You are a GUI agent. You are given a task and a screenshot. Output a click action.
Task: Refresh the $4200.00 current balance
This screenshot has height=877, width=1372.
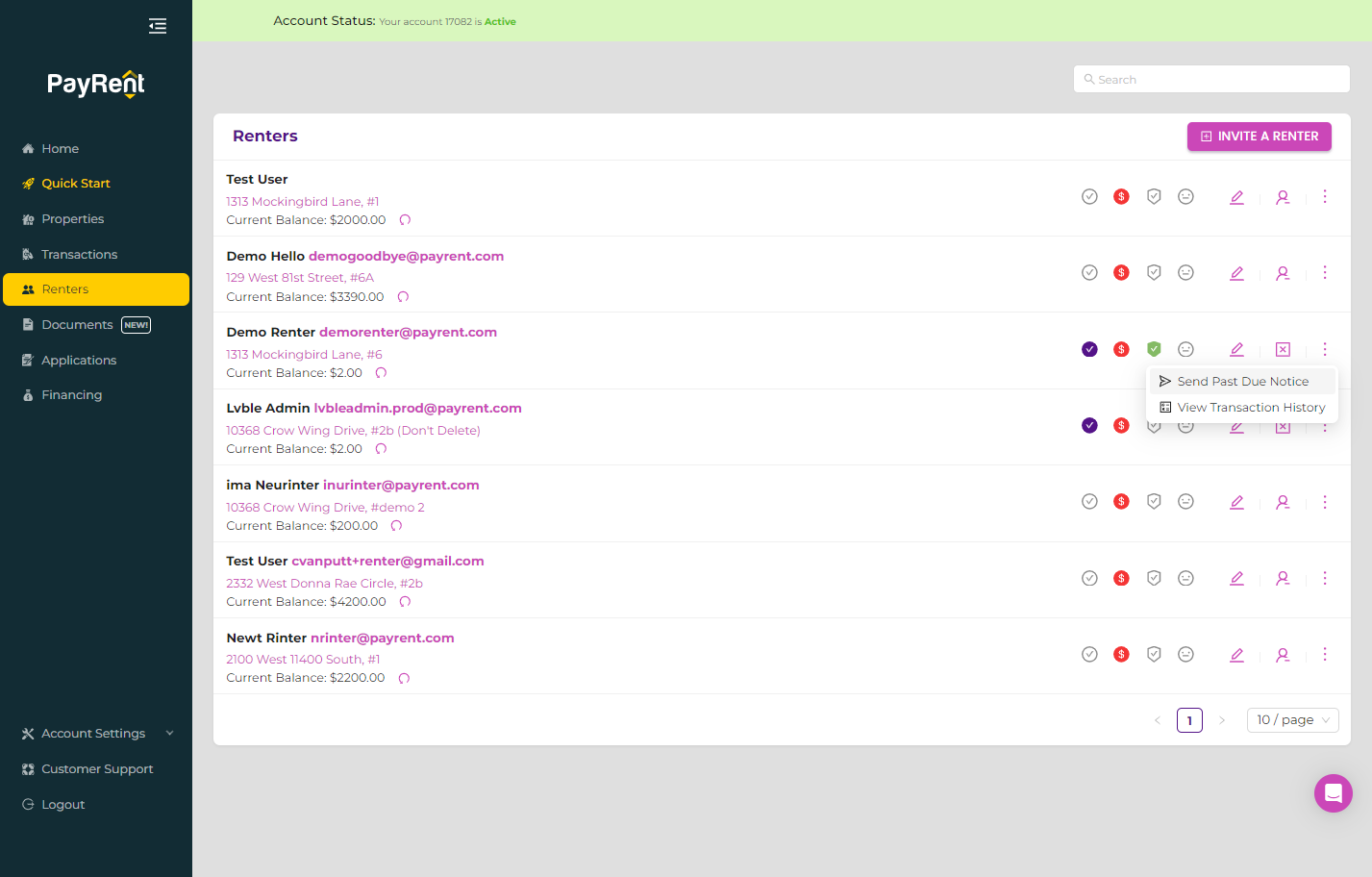405,602
